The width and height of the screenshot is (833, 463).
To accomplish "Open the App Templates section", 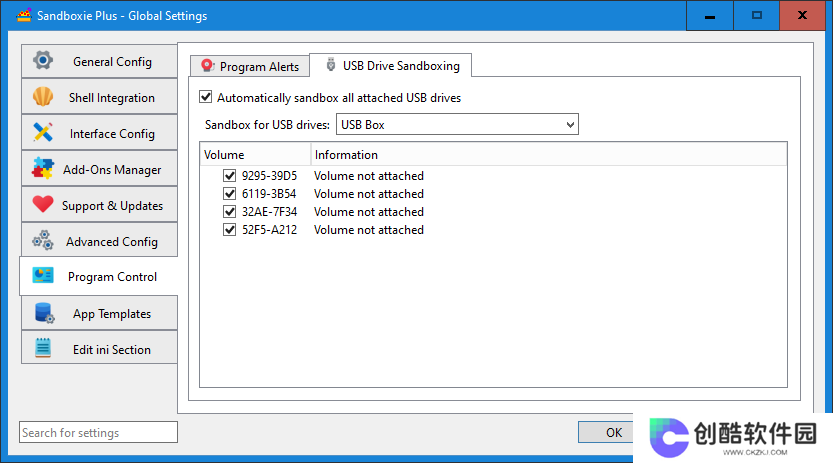I will coord(99,313).
